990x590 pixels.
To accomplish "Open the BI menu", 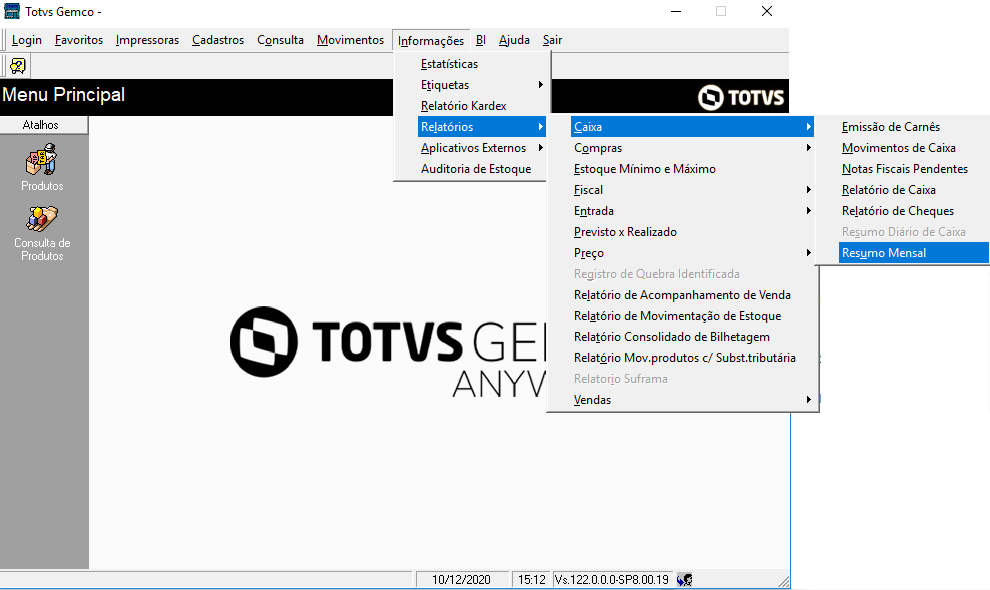I will [x=480, y=40].
